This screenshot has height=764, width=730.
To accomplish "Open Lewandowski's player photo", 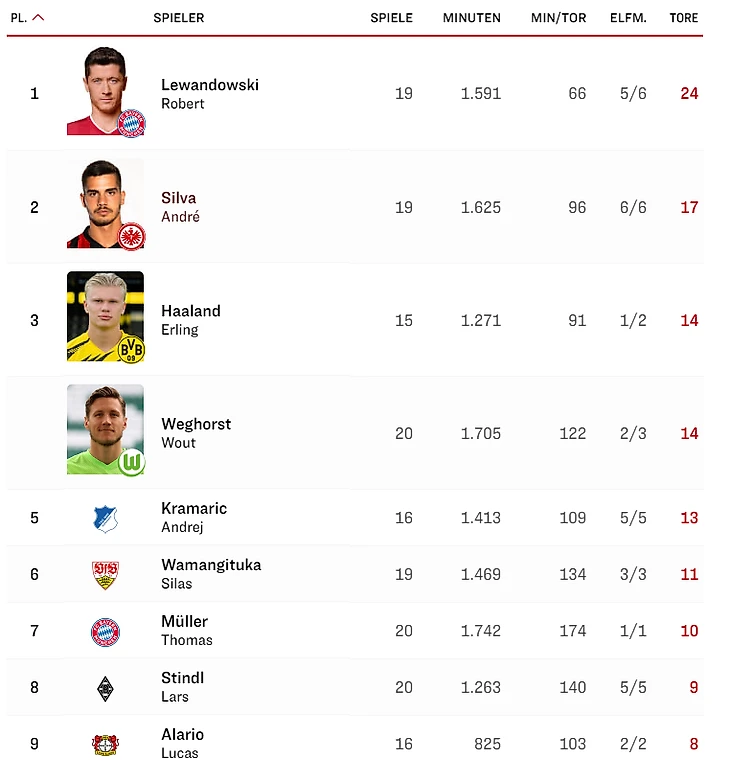I will pos(105,92).
